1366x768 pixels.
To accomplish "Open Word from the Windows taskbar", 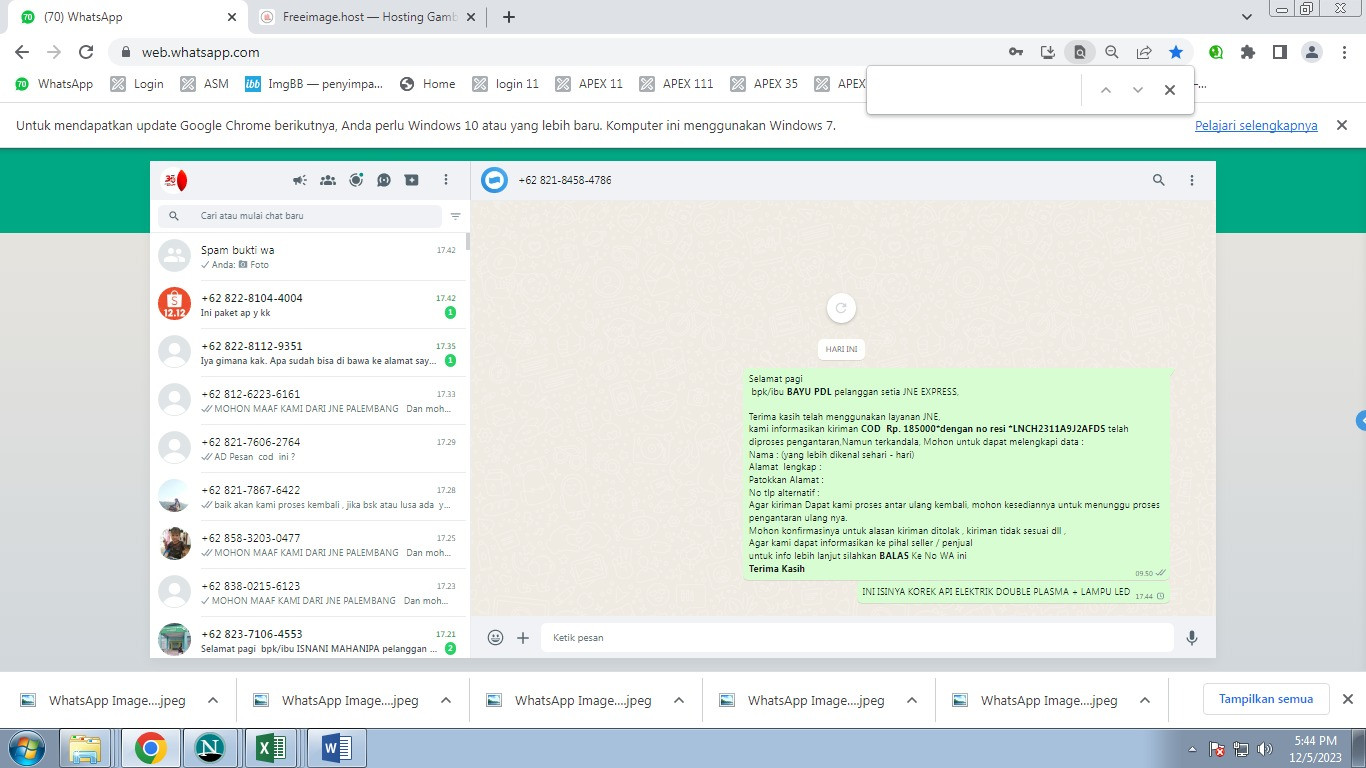I will pos(337,748).
